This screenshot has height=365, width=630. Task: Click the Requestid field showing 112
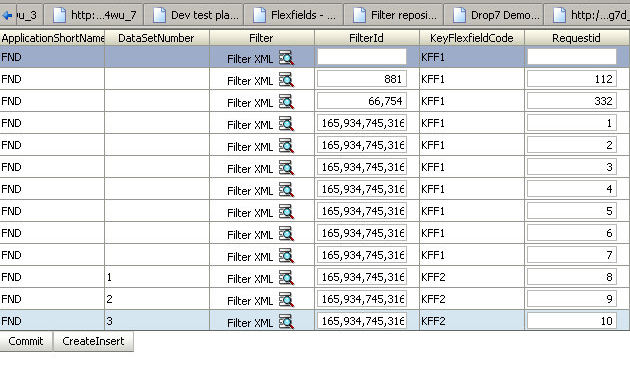coord(572,79)
